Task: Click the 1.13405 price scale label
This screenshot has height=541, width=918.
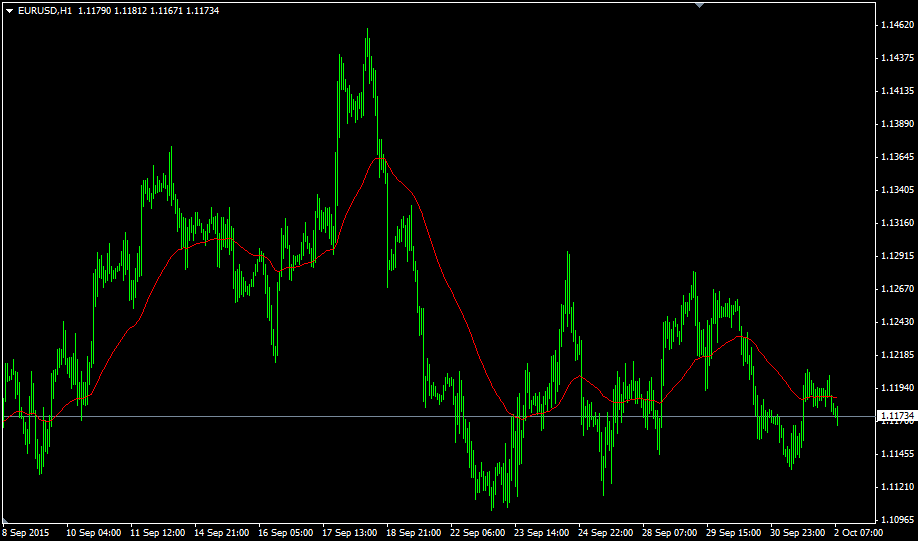Action: (897, 190)
